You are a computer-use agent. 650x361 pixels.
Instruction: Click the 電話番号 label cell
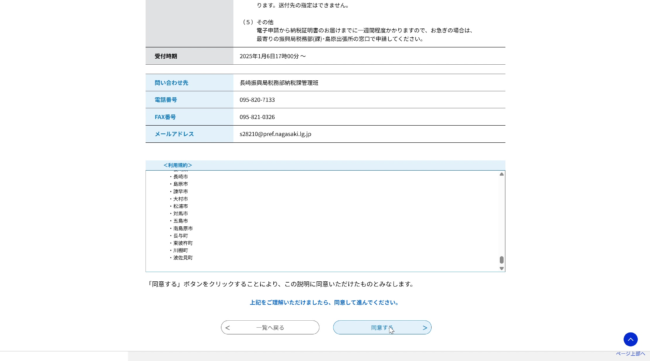[189, 100]
